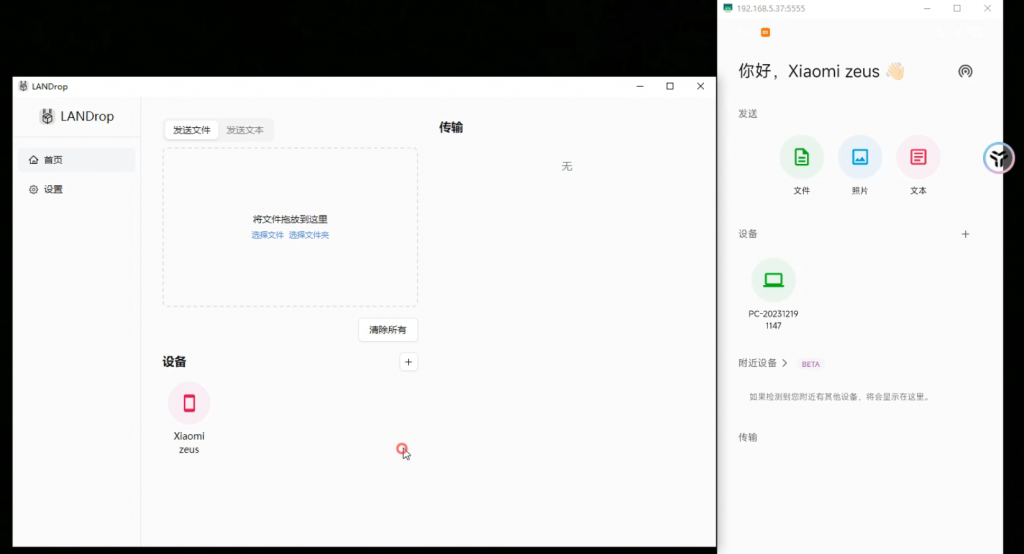Click the Xiaomi zeus phone device icon
Screen dimensions: 1024x554
(x=189, y=403)
